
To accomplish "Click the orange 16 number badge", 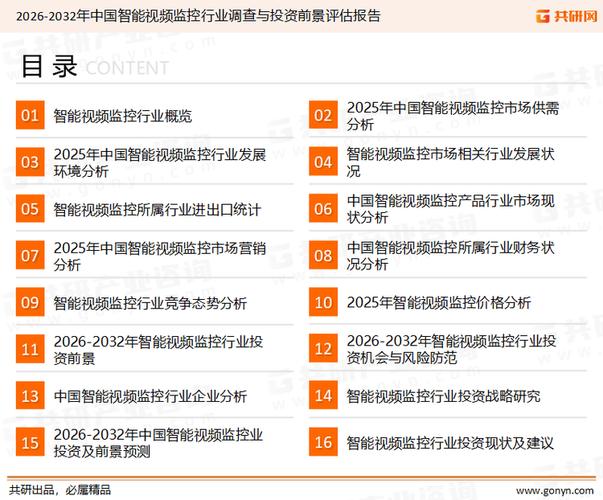I will tap(323, 442).
